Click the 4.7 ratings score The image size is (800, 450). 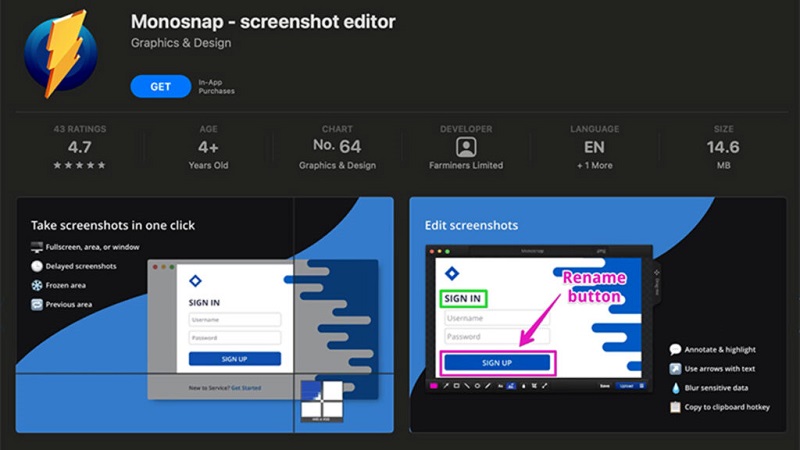[80, 147]
